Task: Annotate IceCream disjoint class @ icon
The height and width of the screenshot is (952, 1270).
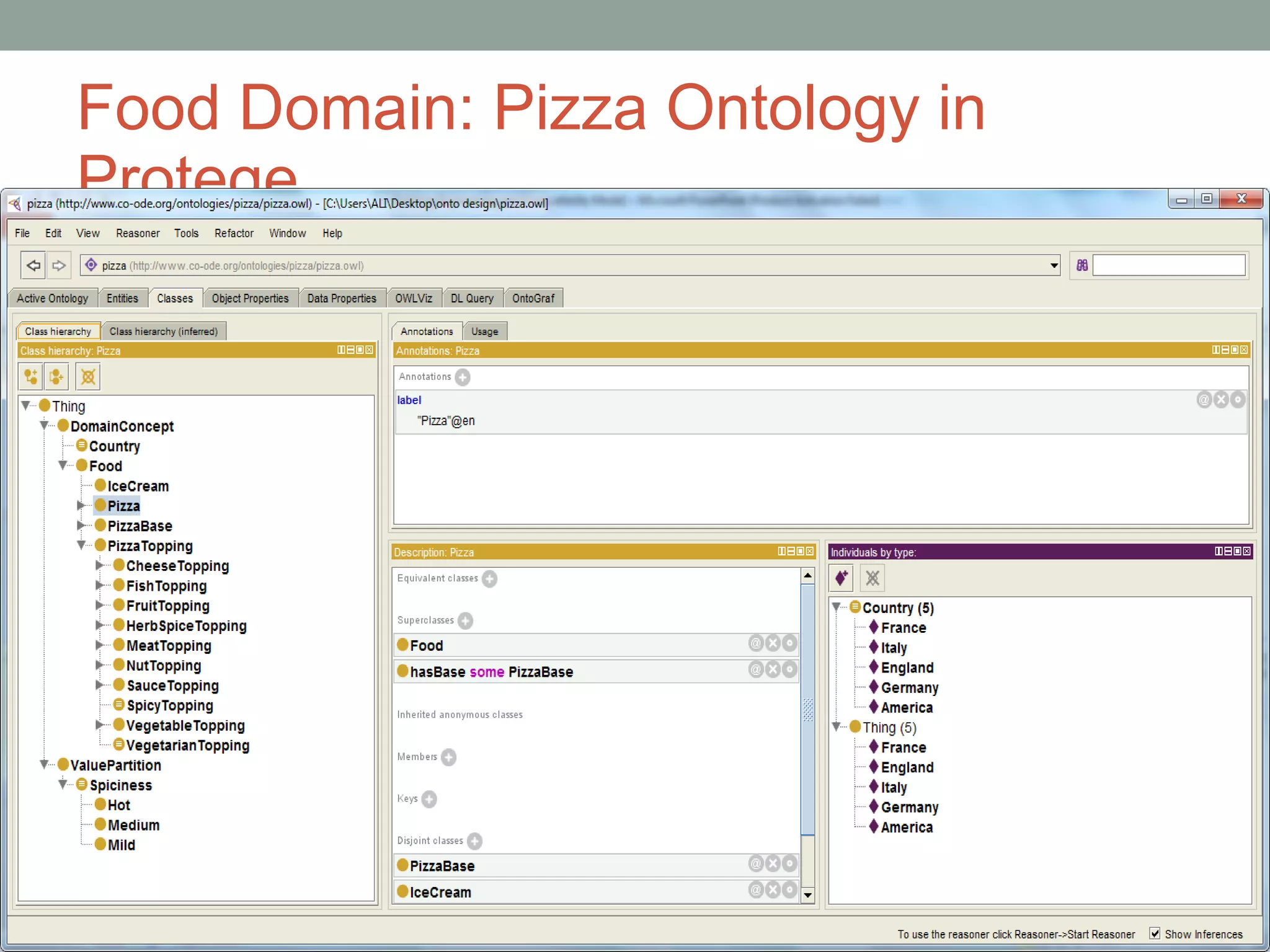Action: click(756, 890)
